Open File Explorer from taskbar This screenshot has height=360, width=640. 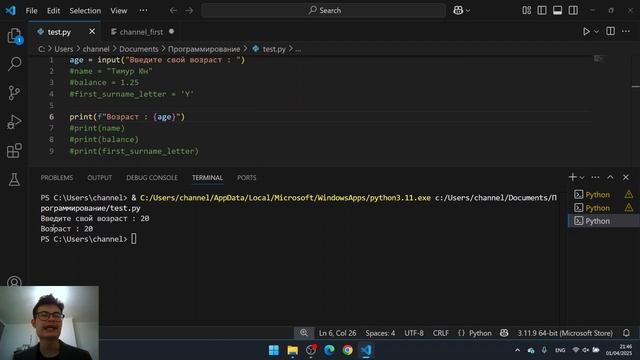coord(292,350)
